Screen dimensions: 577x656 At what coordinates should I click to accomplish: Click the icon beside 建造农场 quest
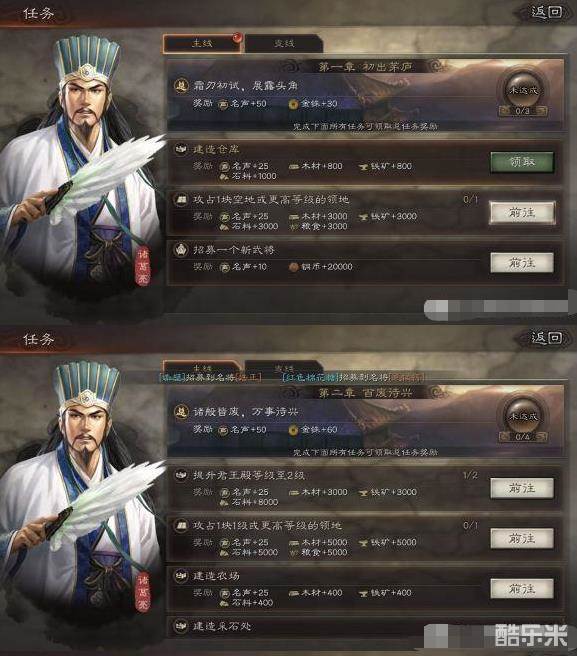point(181,576)
